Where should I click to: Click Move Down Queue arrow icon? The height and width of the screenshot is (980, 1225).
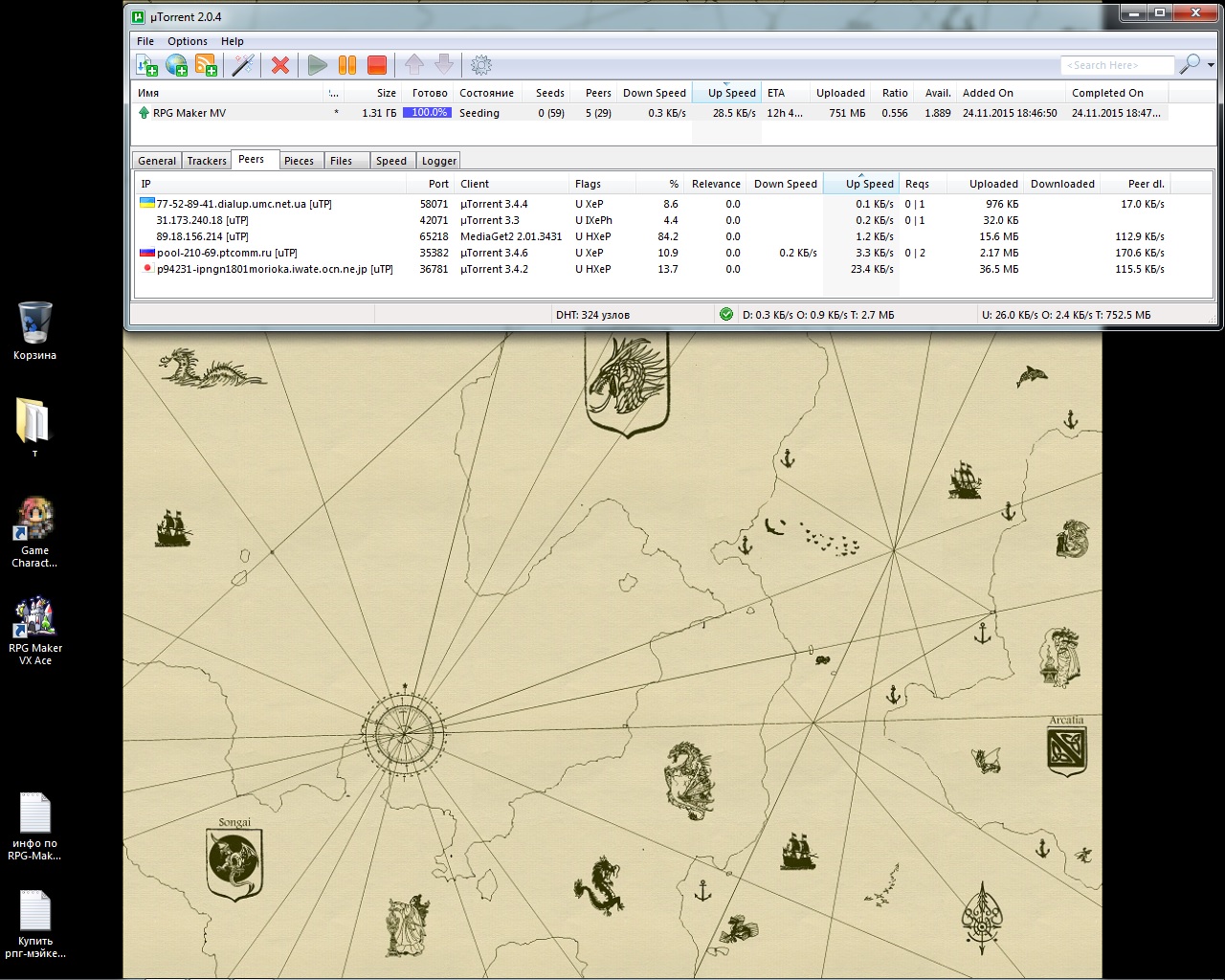pyautogui.click(x=444, y=64)
